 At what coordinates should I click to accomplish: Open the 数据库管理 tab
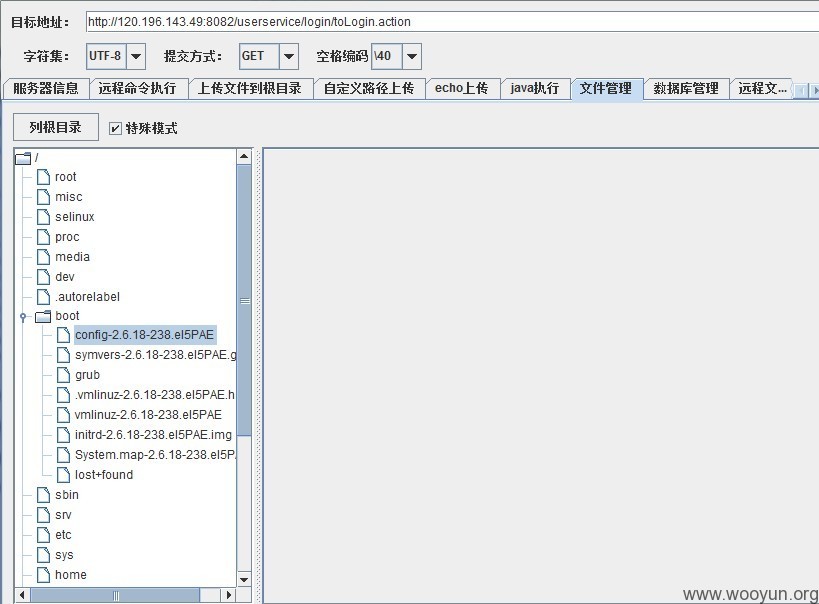coord(686,88)
